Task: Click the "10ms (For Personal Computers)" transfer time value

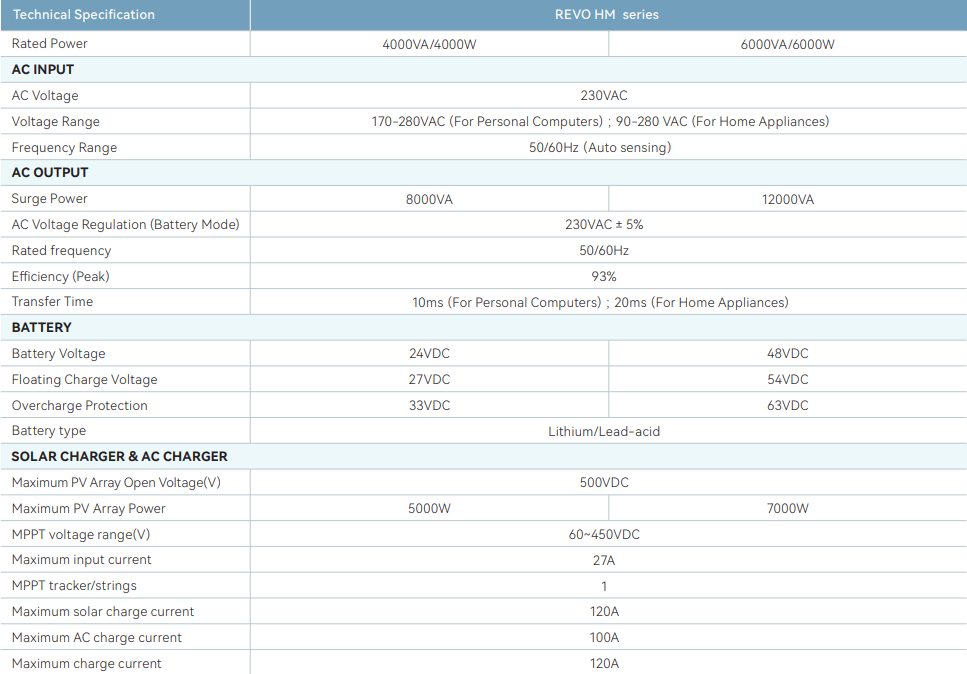Action: (x=507, y=302)
